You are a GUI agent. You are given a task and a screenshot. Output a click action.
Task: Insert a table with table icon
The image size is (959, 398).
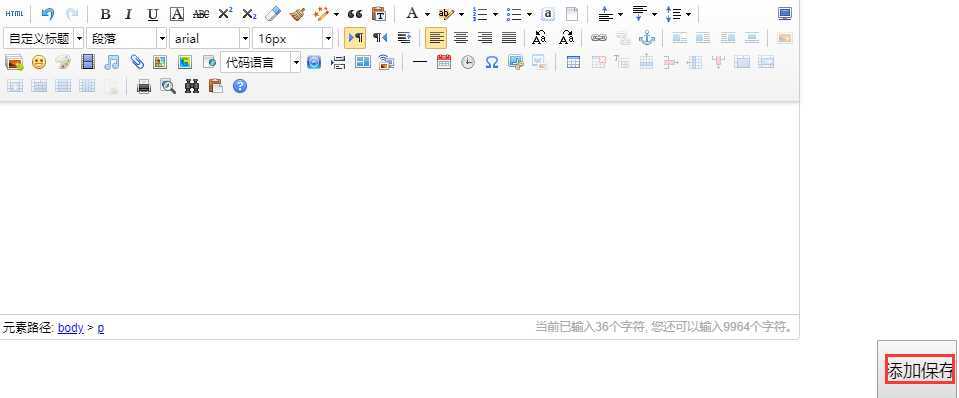click(573, 62)
